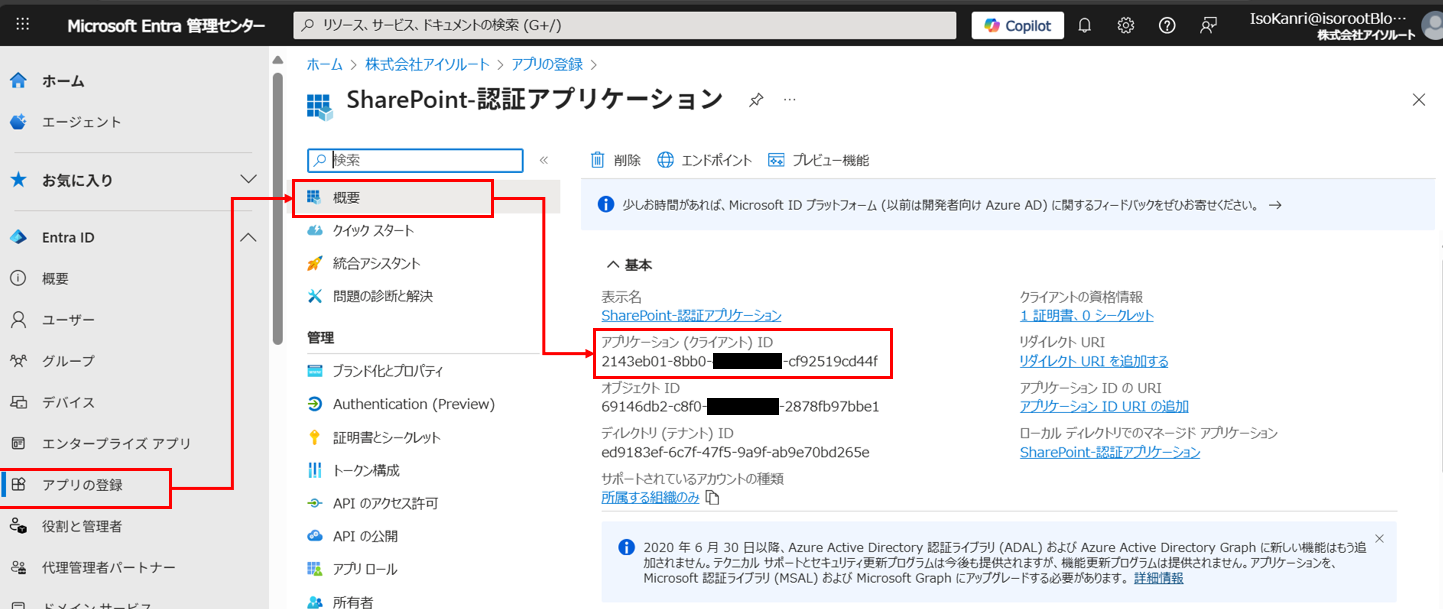Screen dimensions: 1443x609
Task: Open notifications bell icon
Action: coord(1084,26)
